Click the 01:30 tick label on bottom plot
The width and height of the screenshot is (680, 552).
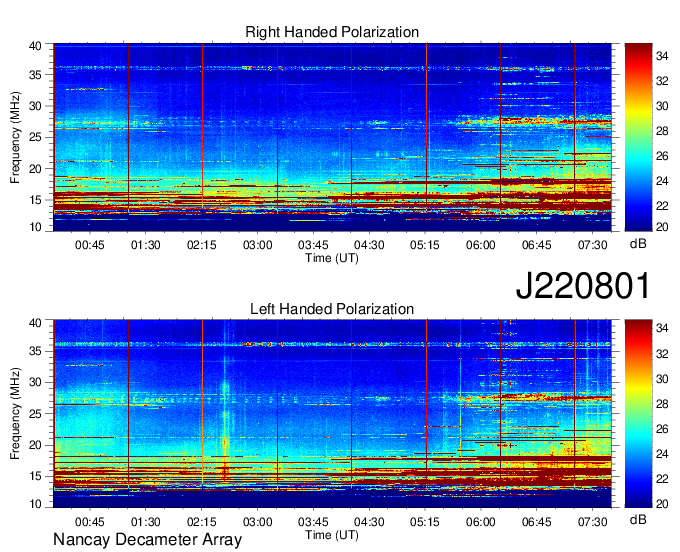tap(146, 522)
